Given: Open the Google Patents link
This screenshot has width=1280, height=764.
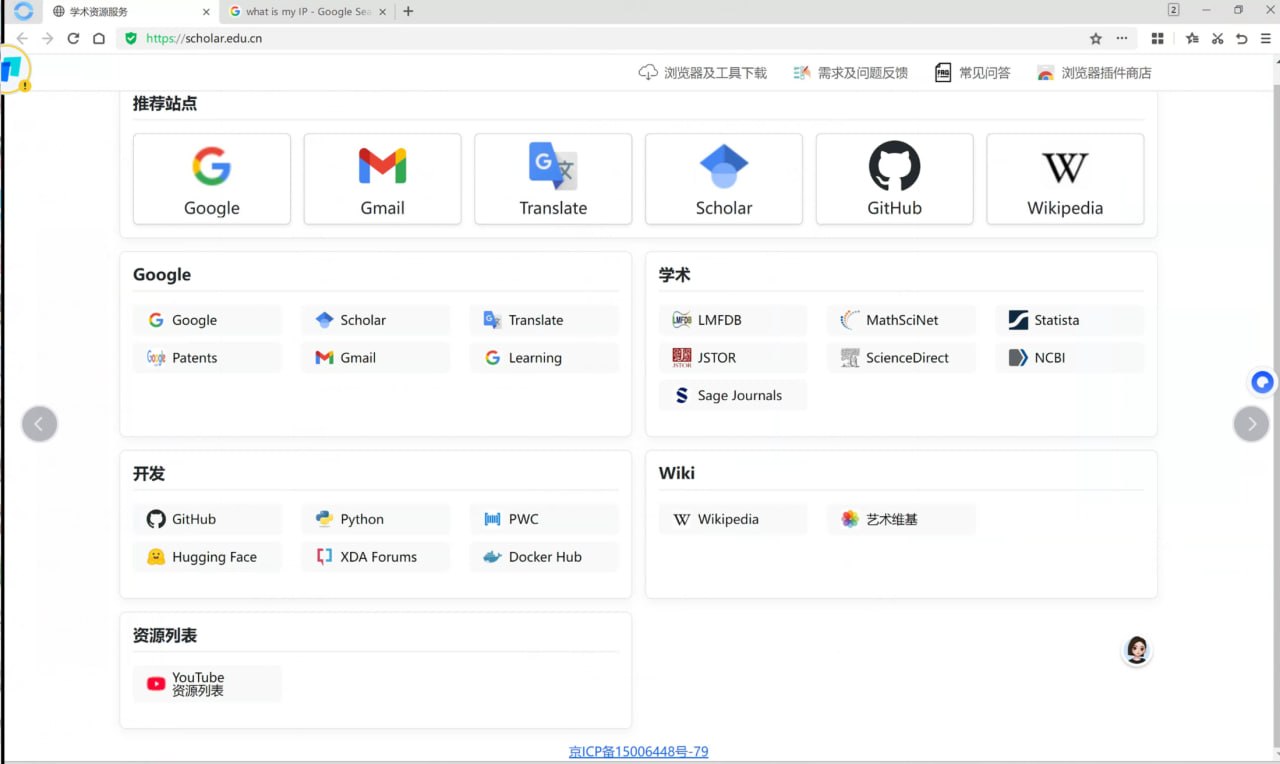Looking at the screenshot, I should click(207, 358).
